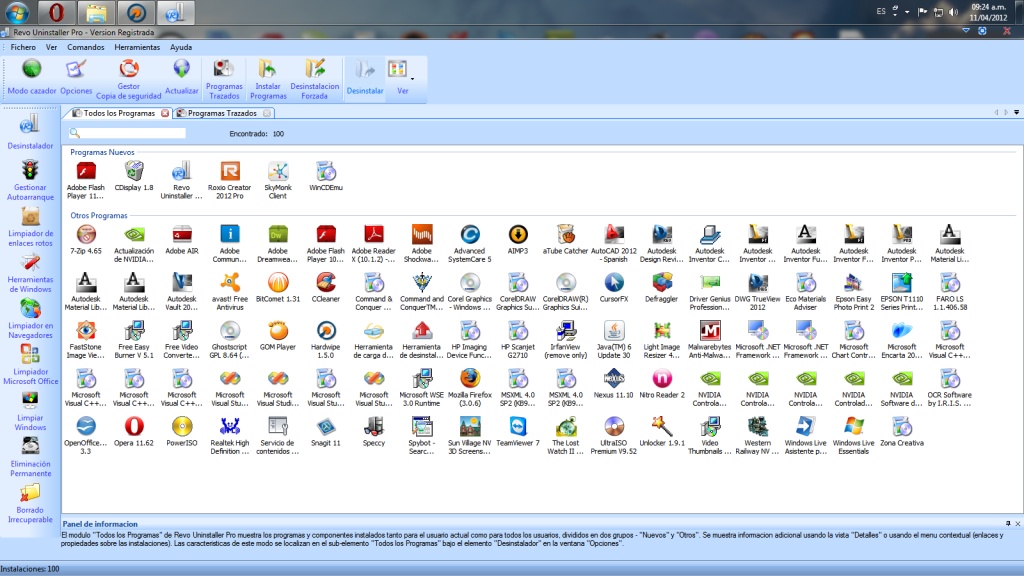Select the WinCDEmu program icon
This screenshot has width=1024, height=576.
click(x=326, y=176)
